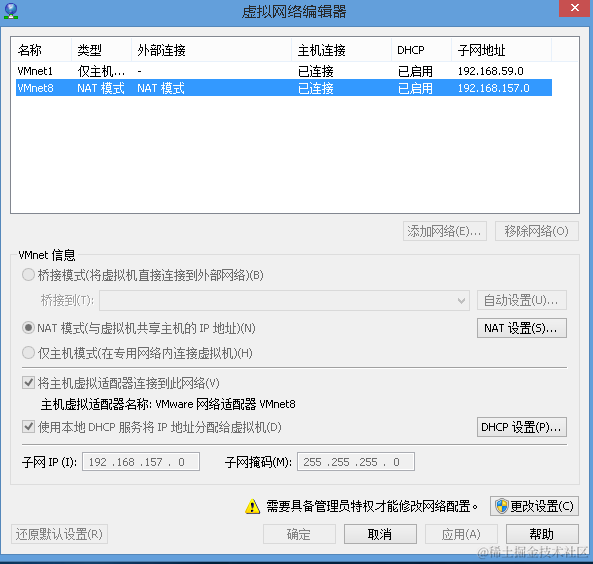Image resolution: width=593 pixels, height=564 pixels.
Task: Click 已连接 host cell in VMnet8 row
Action: [x=315, y=88]
